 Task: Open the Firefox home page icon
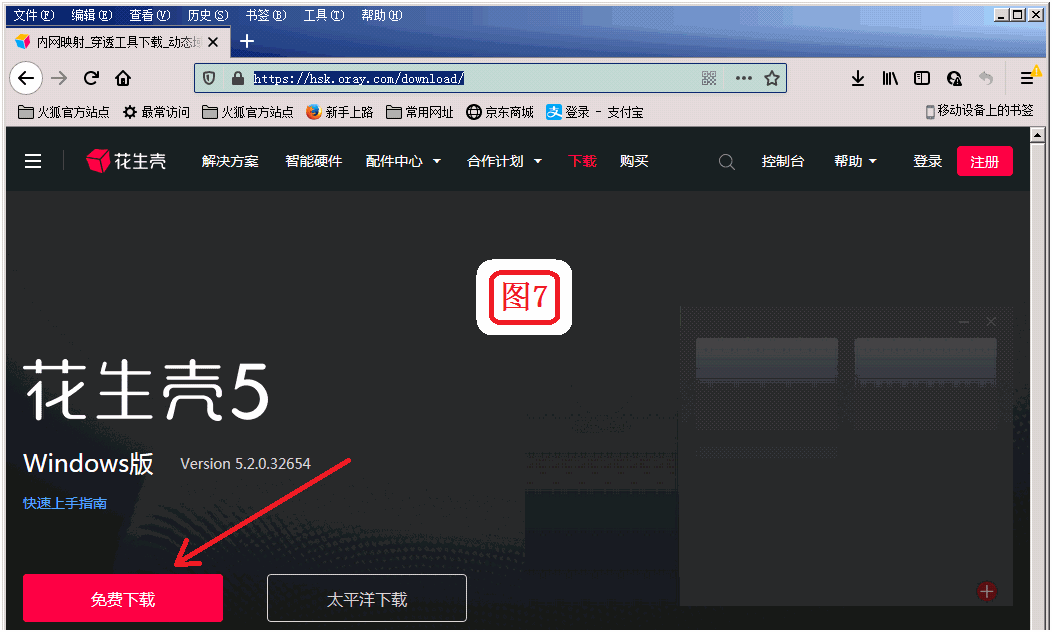(123, 78)
